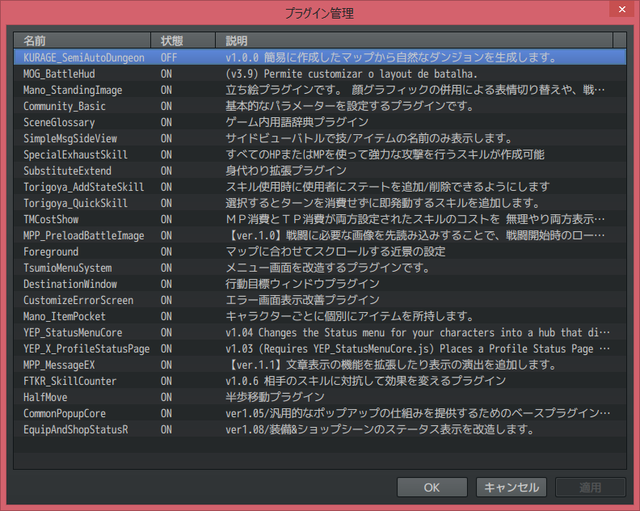Screen dimensions: 640x511
Task: Click the ON status of HalfMove
Action: coord(166,397)
